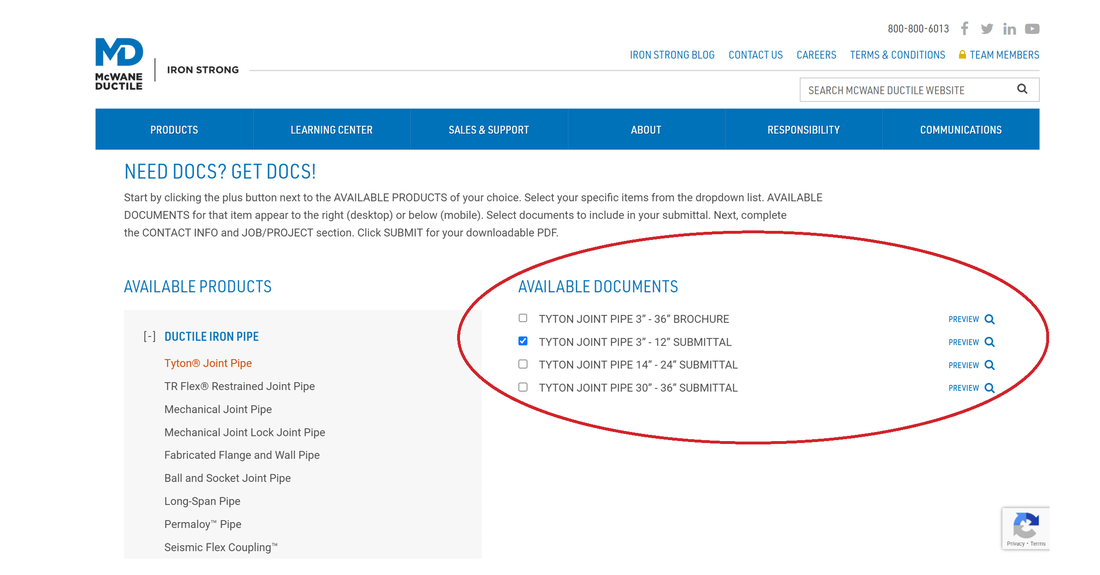Open the About menu
1100x575 pixels.
645,130
